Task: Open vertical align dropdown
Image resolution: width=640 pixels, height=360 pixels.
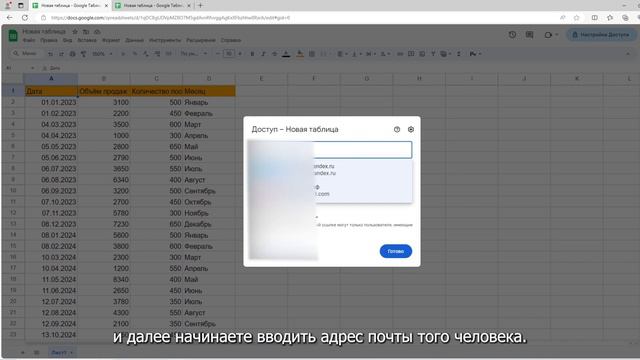Action: [x=356, y=54]
